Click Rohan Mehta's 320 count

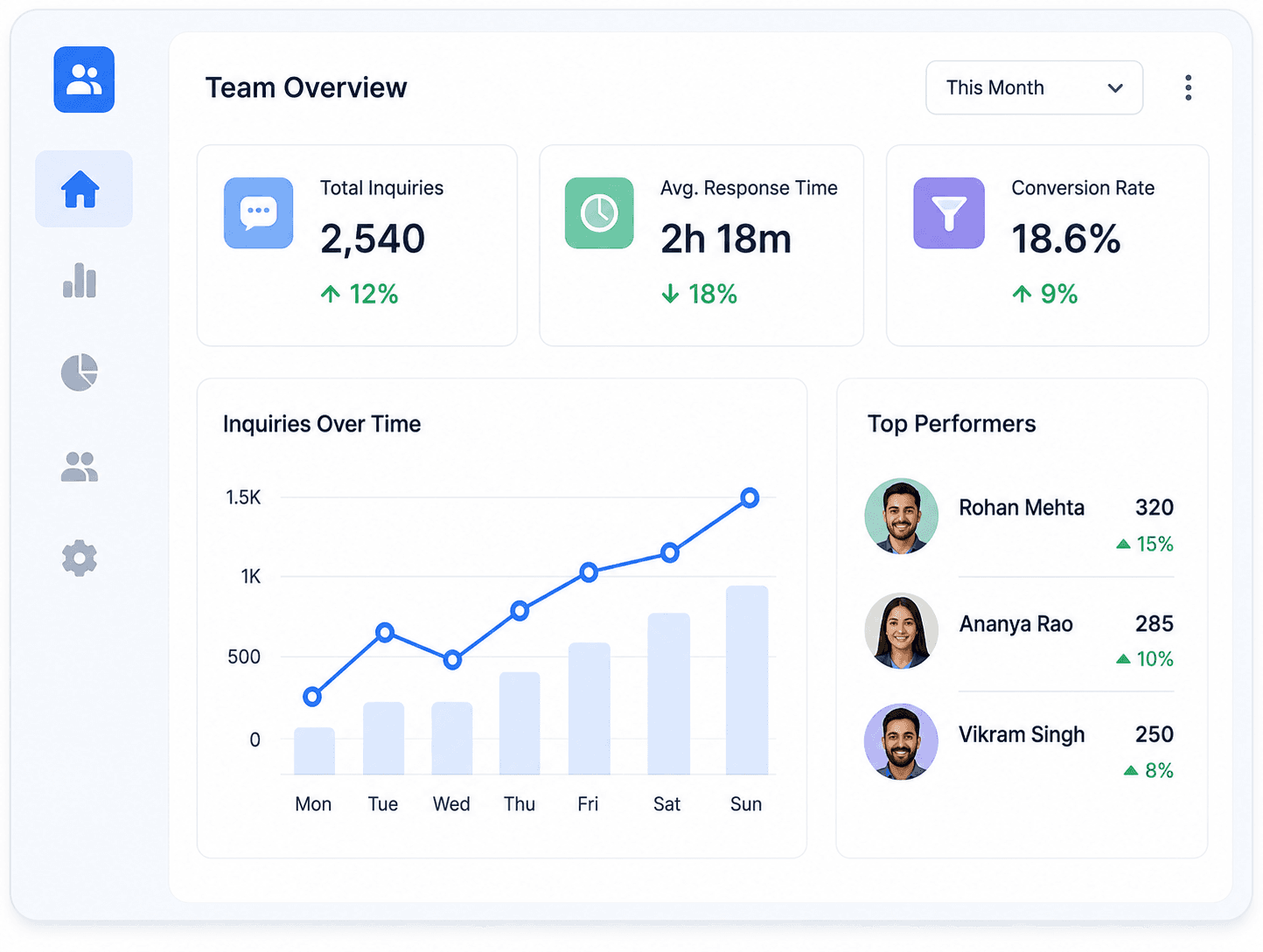1155,508
